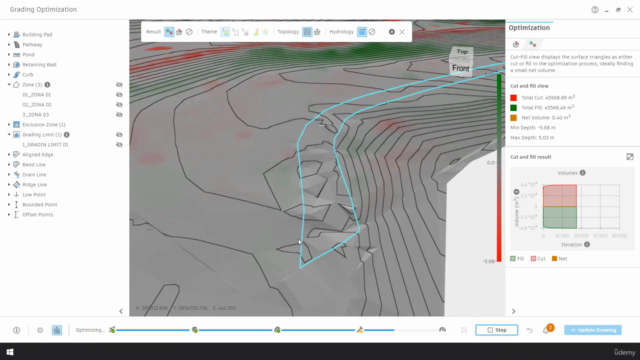Open the cut-fill tab in the Optimization panel
The width and height of the screenshot is (640, 360).
[x=532, y=44]
